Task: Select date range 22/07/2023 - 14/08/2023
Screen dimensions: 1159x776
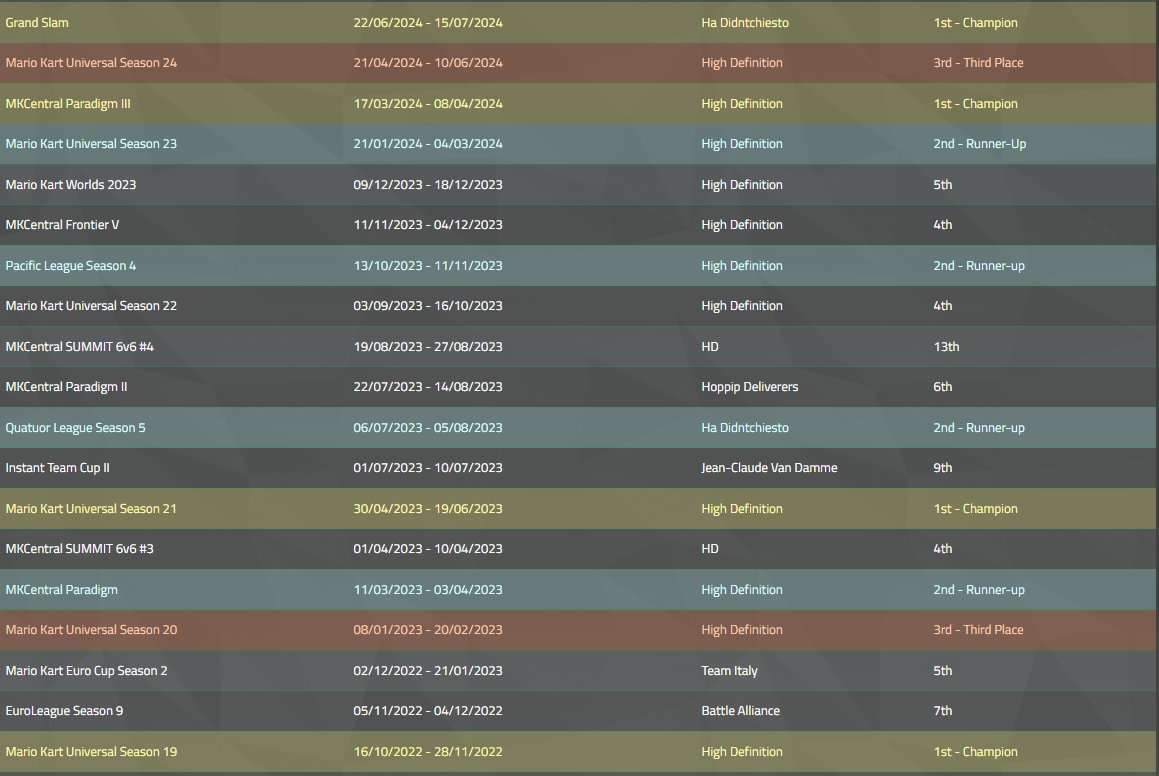Action: pos(428,387)
